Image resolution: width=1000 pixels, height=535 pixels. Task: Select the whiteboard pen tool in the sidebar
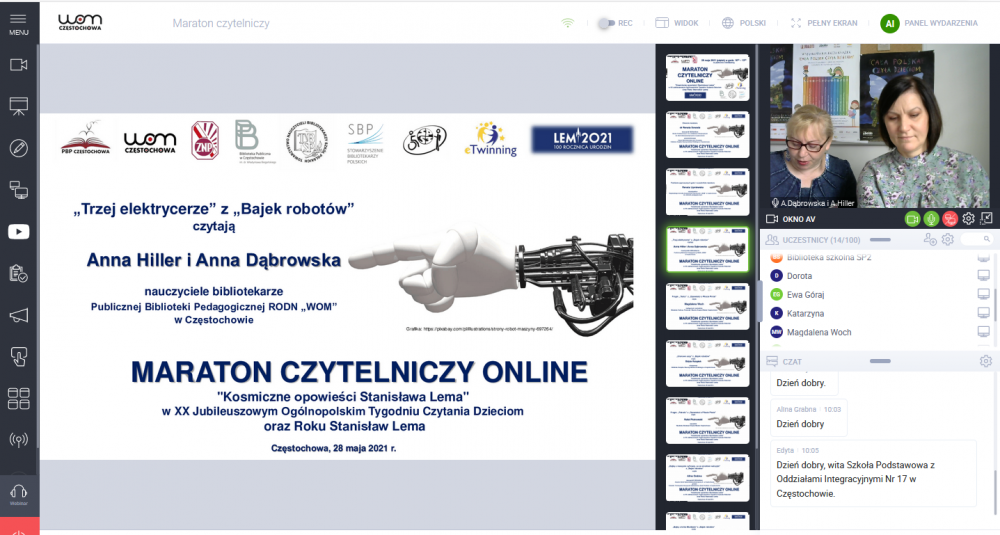coord(18,148)
